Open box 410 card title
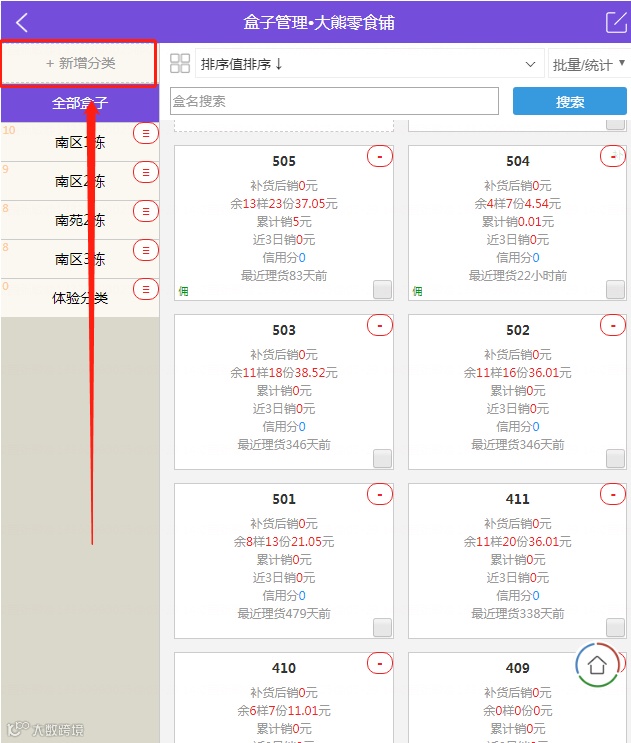The width and height of the screenshot is (631, 743). coord(284,668)
